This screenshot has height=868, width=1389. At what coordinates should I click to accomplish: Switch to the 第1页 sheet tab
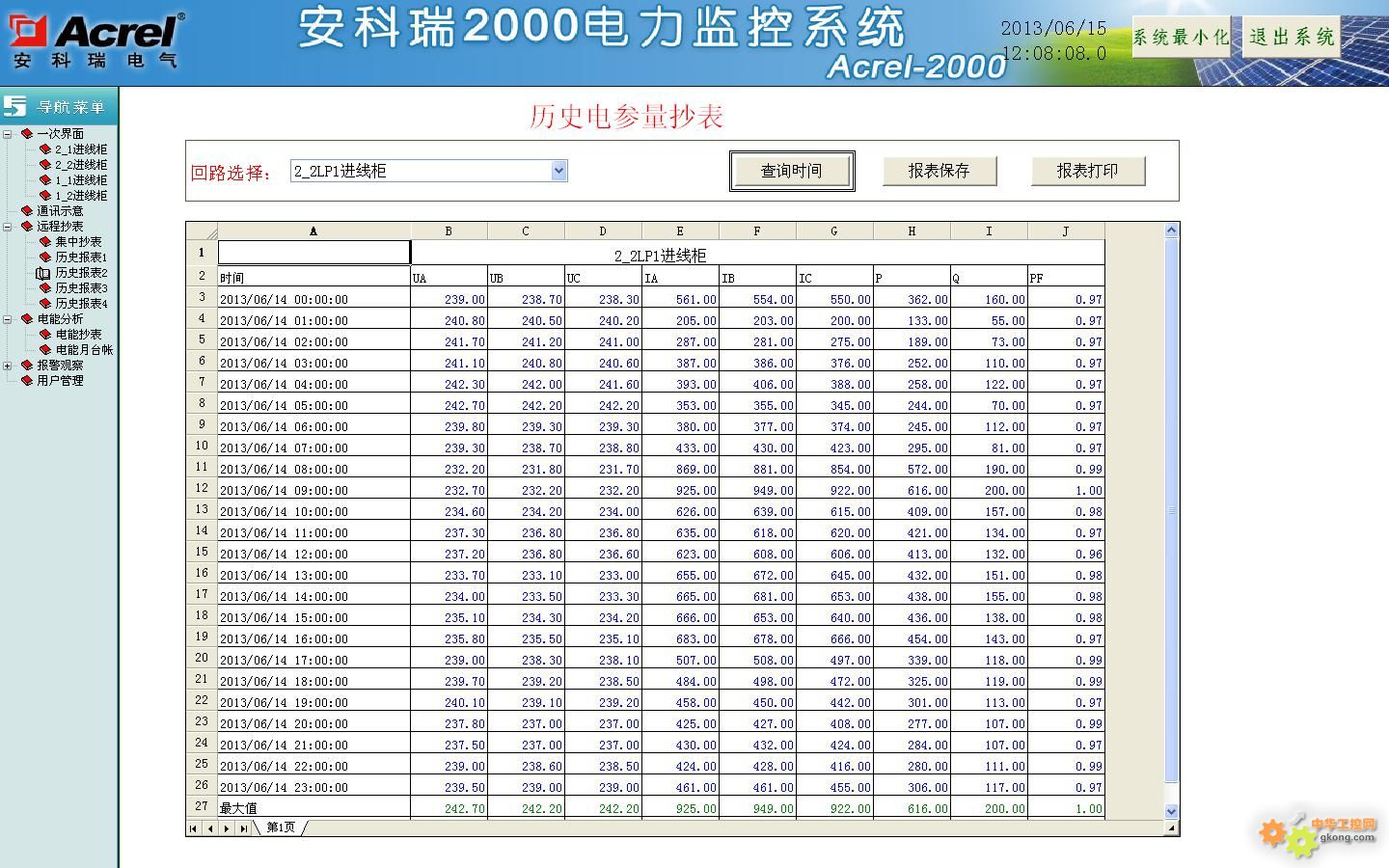[x=281, y=827]
